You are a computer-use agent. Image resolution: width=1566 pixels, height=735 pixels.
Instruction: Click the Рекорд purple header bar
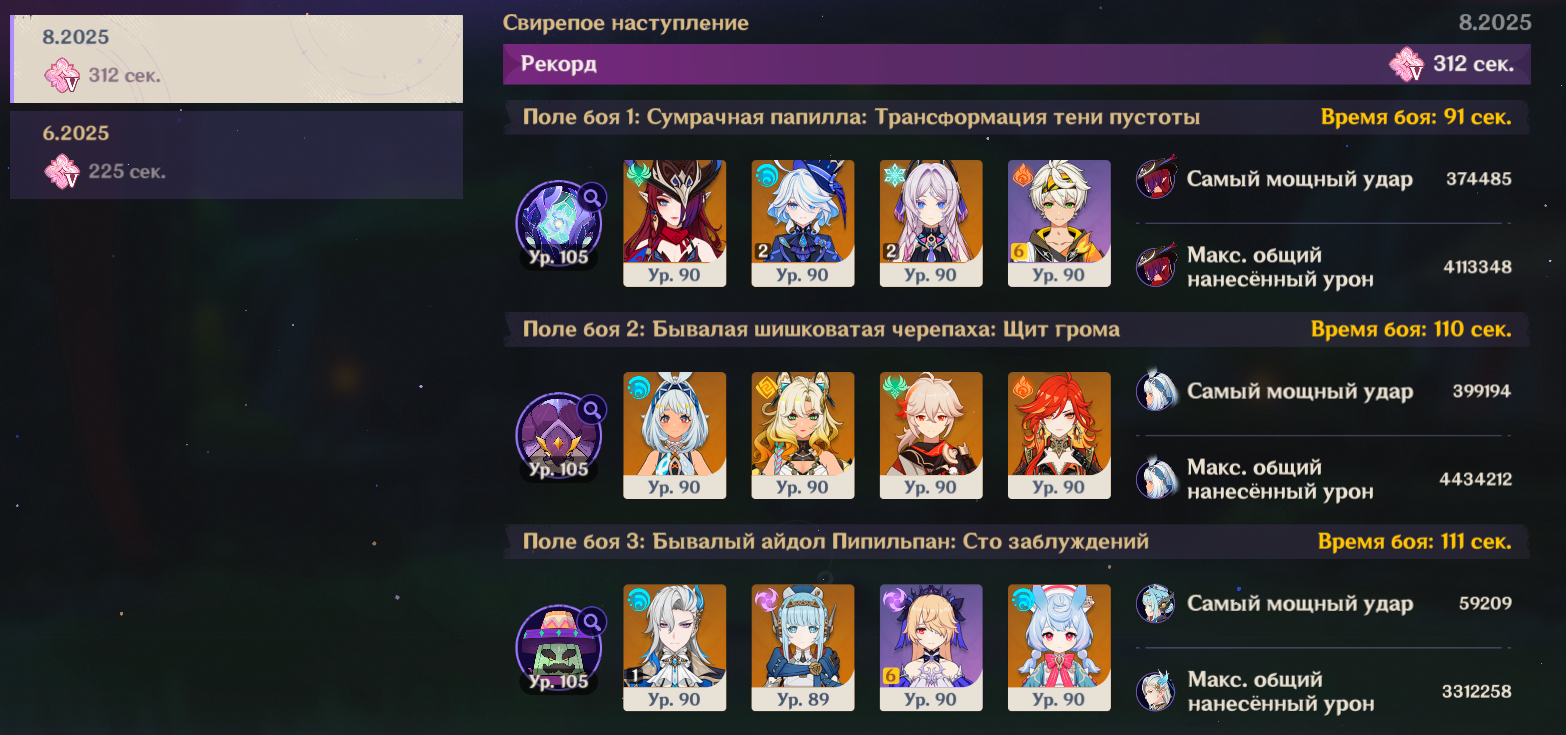[x=1016, y=65]
